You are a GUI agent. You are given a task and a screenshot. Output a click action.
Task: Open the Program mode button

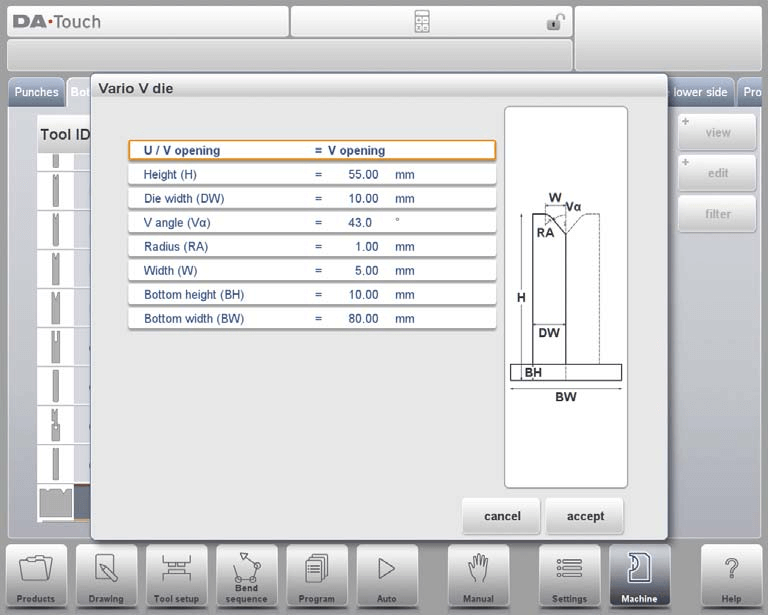click(x=317, y=576)
